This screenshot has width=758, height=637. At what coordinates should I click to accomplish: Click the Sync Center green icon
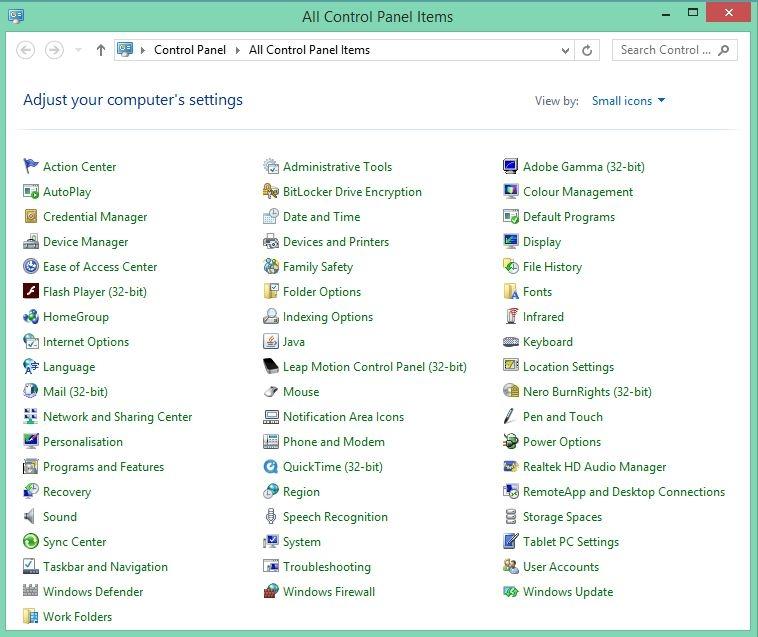30,541
